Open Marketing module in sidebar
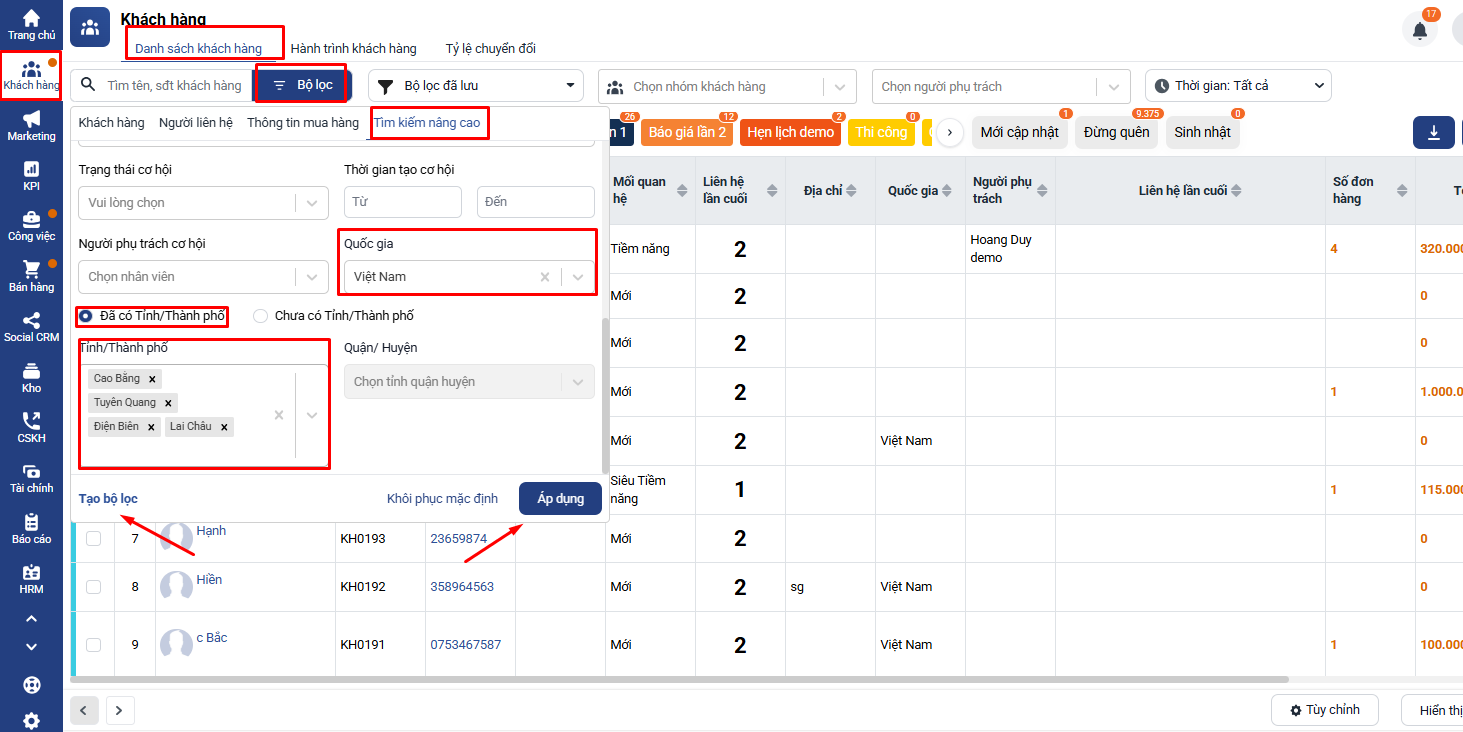 click(x=31, y=125)
